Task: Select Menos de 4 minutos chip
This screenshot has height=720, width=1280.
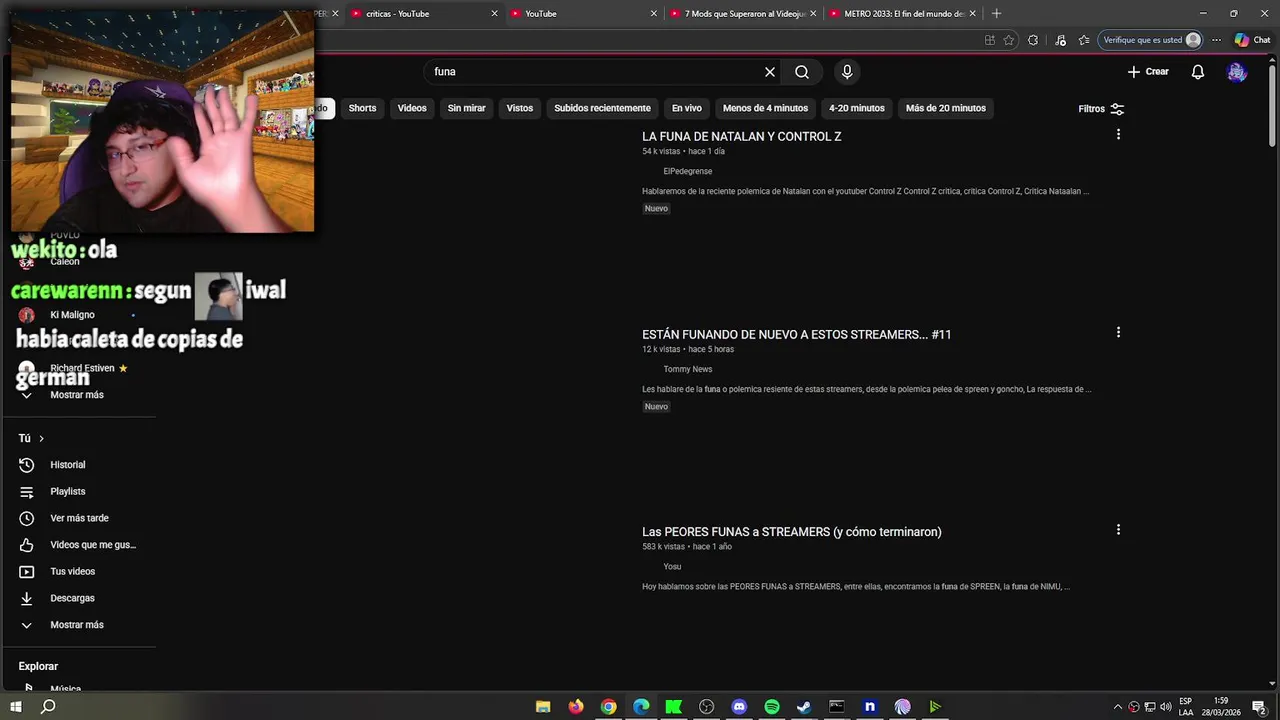Action: pyautogui.click(x=765, y=108)
